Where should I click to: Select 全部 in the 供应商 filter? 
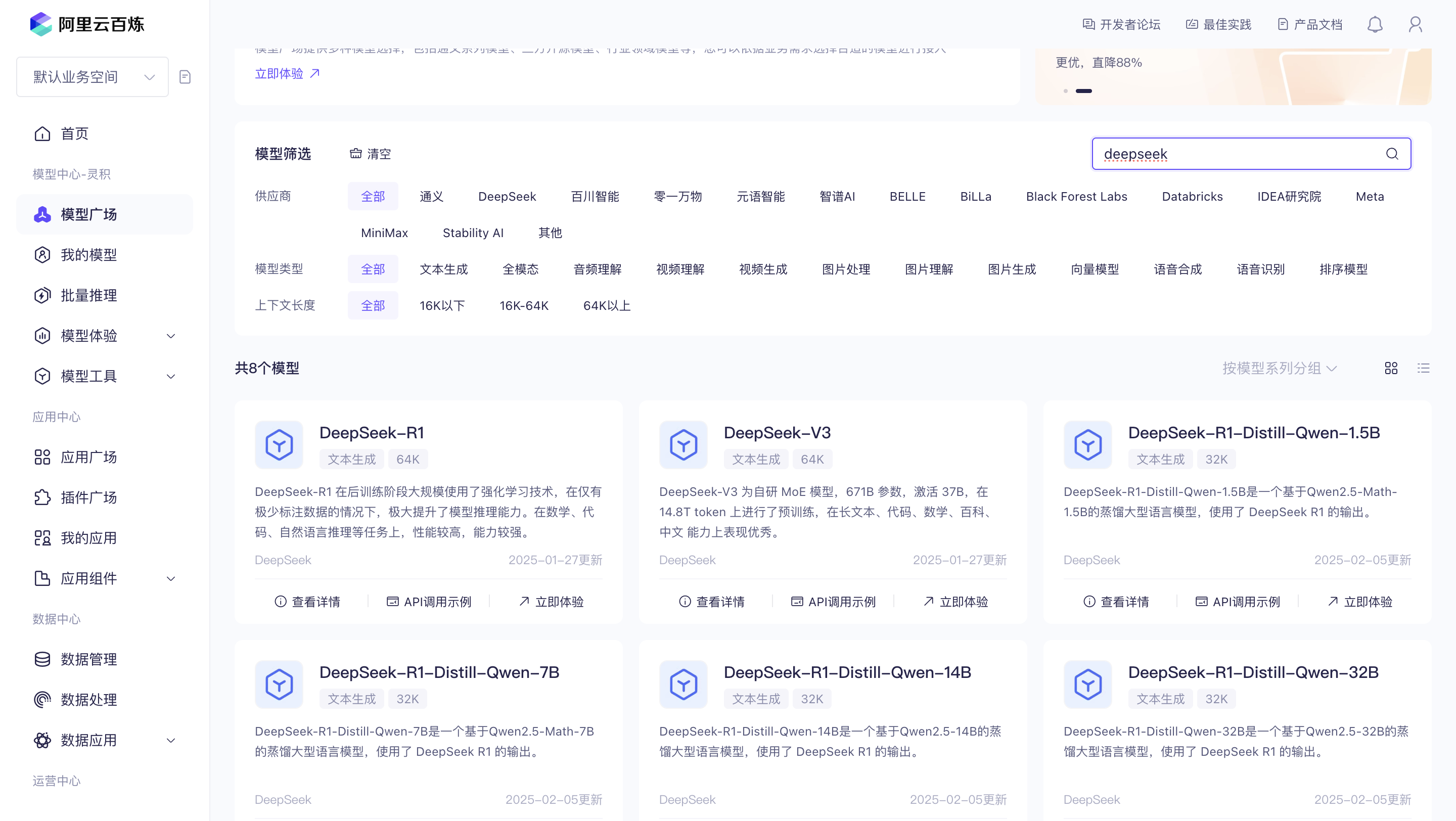coord(373,196)
